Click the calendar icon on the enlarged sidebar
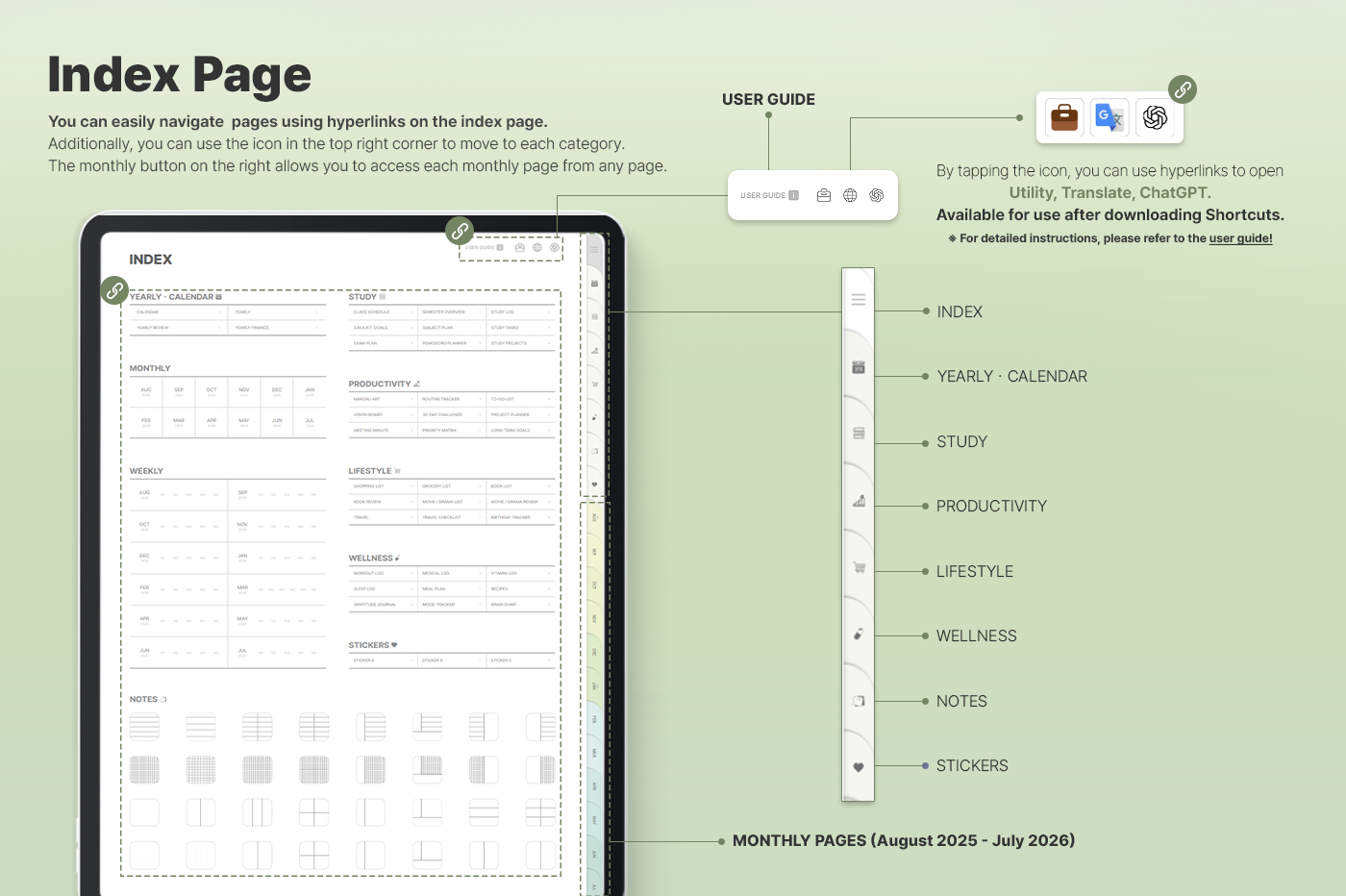This screenshot has width=1346, height=896. click(x=859, y=367)
